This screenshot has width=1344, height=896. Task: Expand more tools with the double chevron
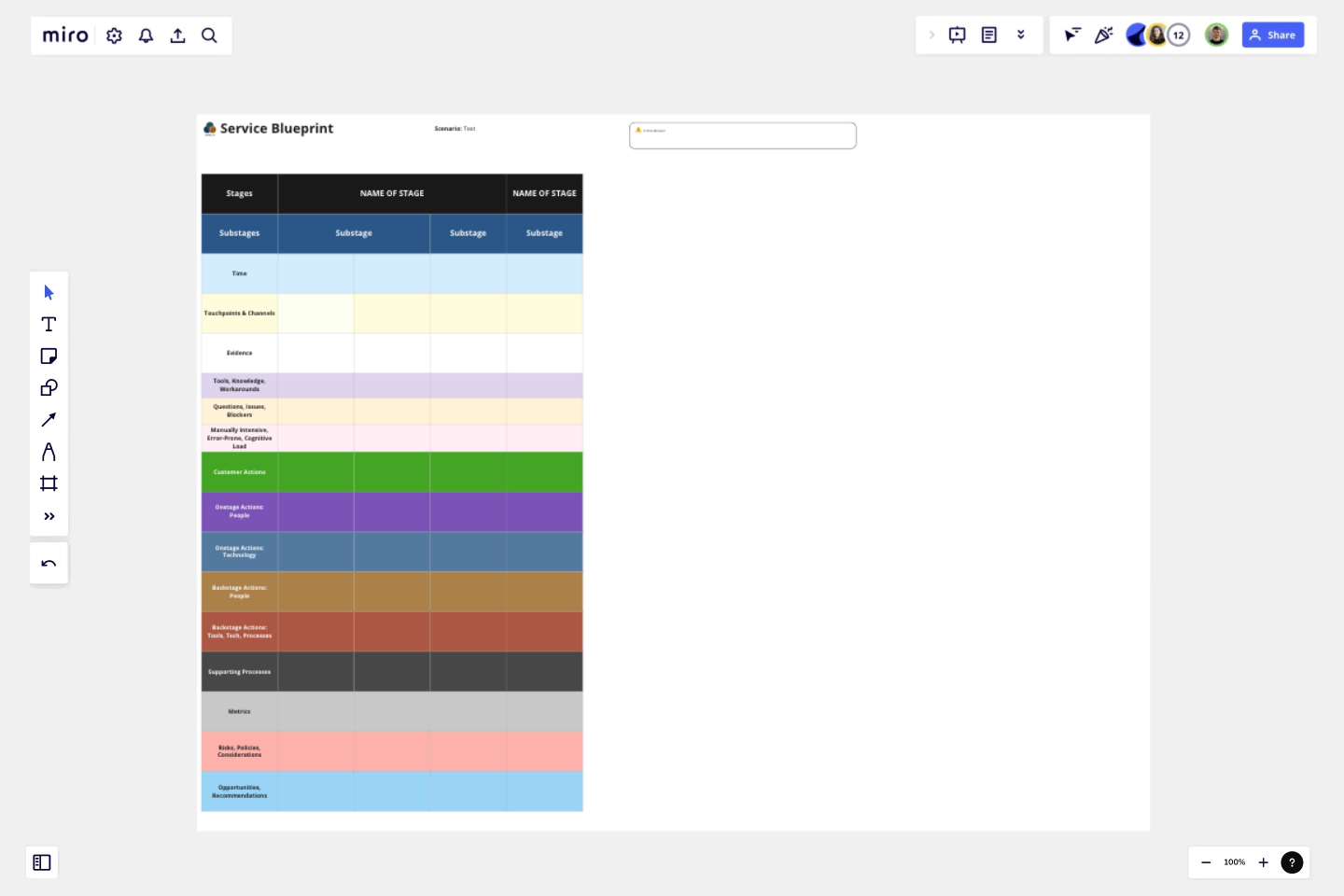pos(49,515)
